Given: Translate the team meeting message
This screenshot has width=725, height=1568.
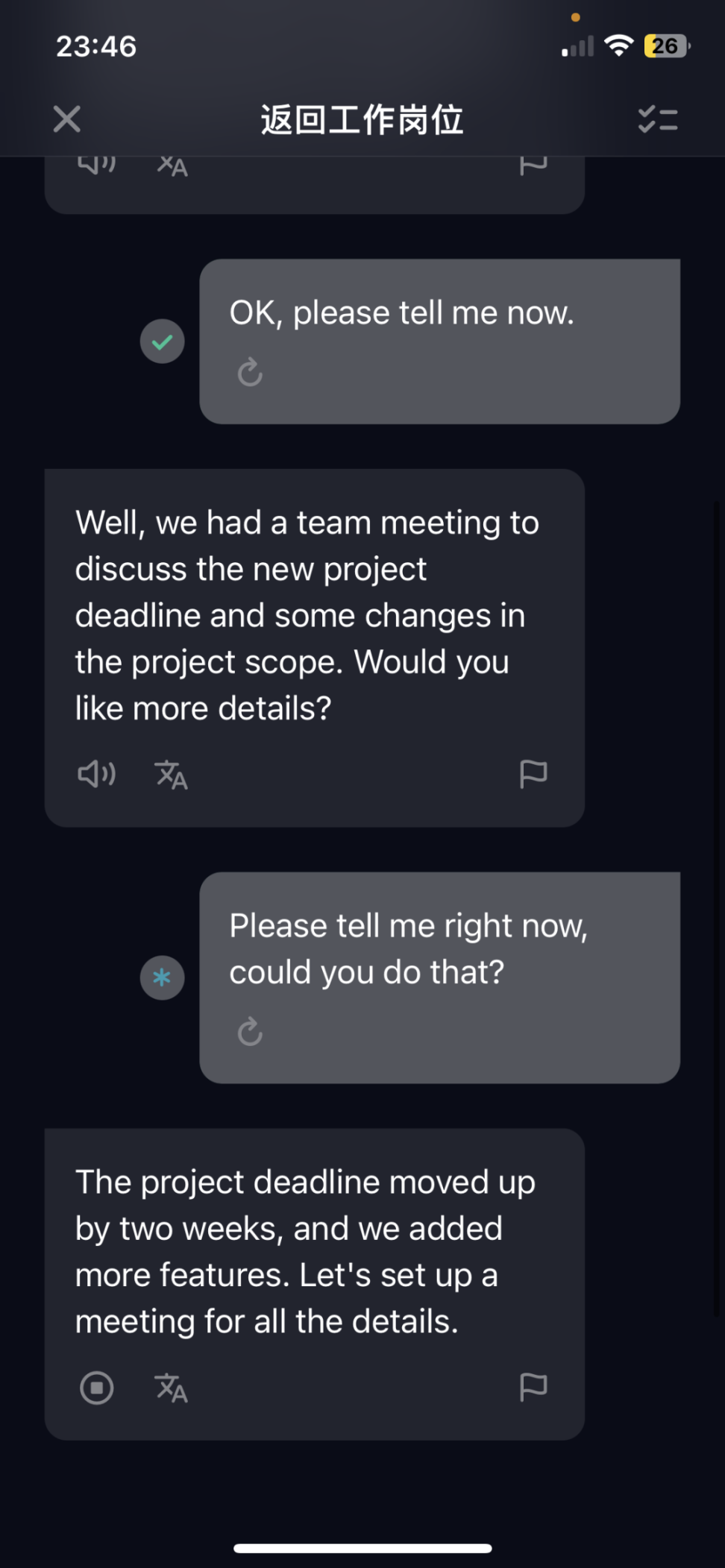Looking at the screenshot, I should (x=172, y=775).
